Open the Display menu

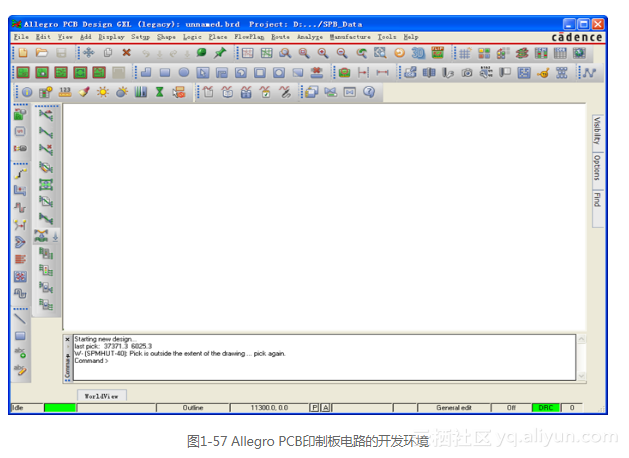[x=112, y=37]
